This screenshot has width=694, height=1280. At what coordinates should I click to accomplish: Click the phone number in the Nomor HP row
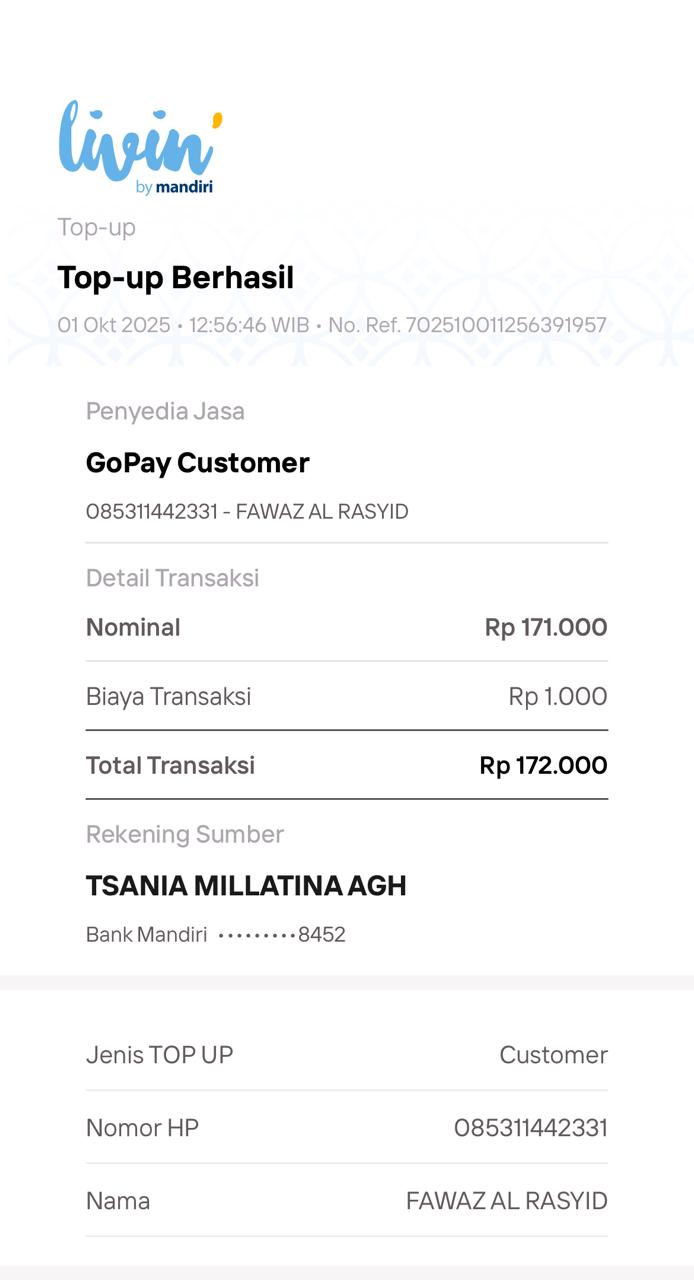pos(530,1128)
